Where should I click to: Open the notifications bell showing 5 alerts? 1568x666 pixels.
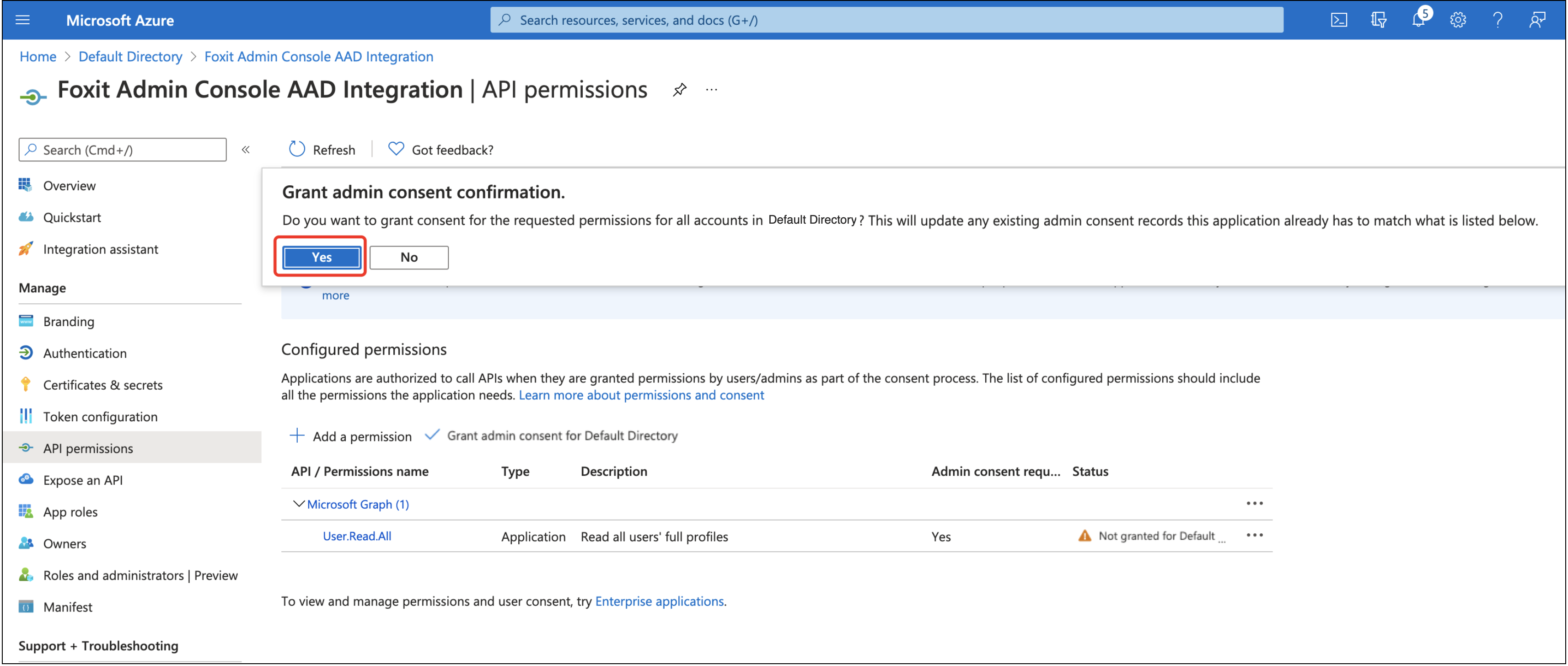pyautogui.click(x=1418, y=20)
